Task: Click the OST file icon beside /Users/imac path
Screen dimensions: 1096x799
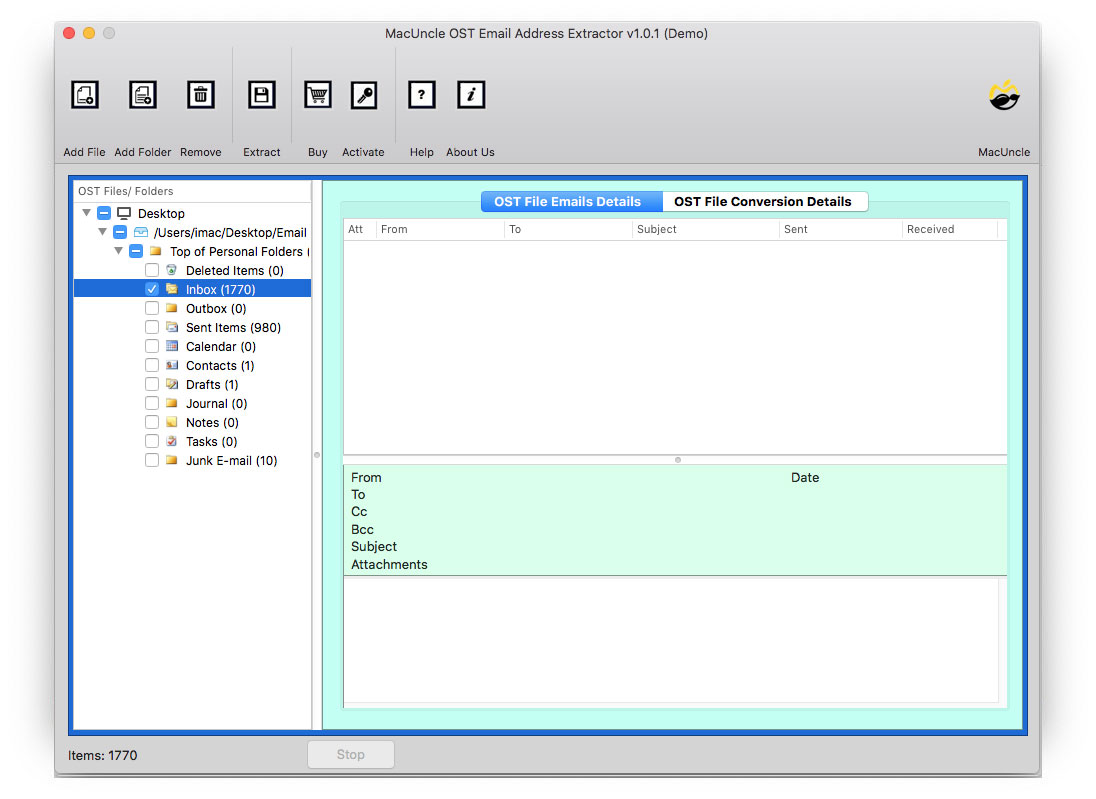Action: 141,232
